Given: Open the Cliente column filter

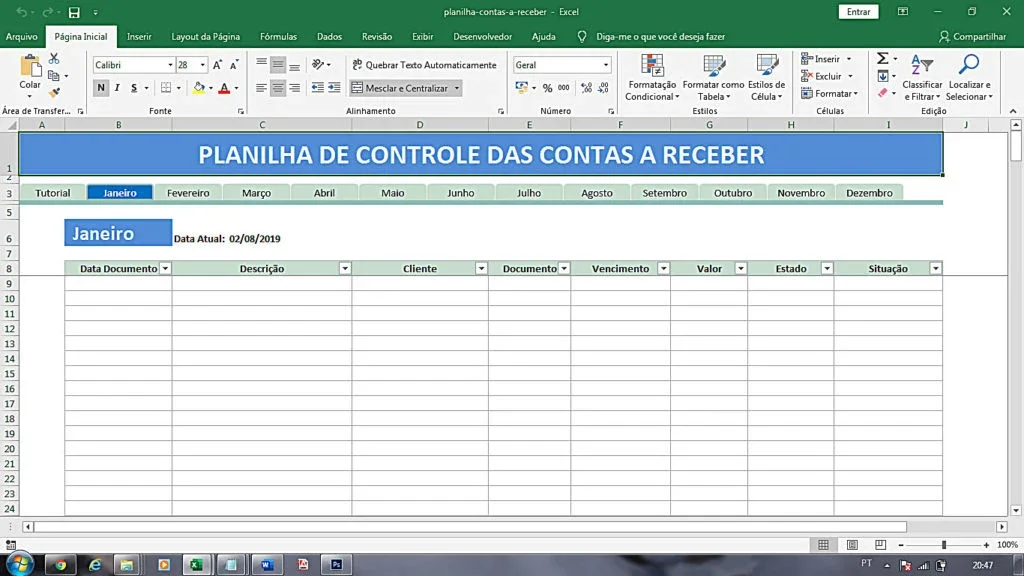Looking at the screenshot, I should pos(481,268).
